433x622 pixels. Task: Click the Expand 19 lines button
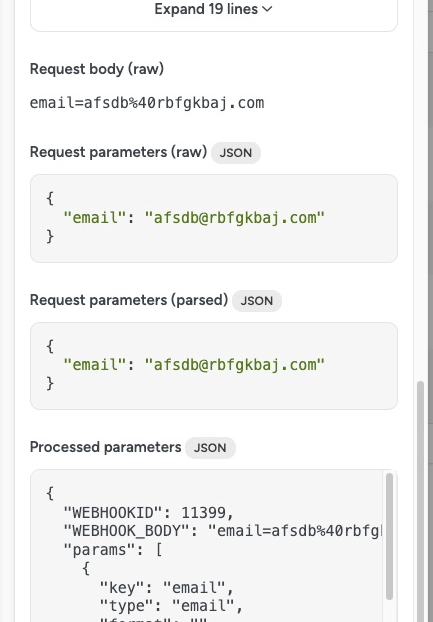click(213, 9)
